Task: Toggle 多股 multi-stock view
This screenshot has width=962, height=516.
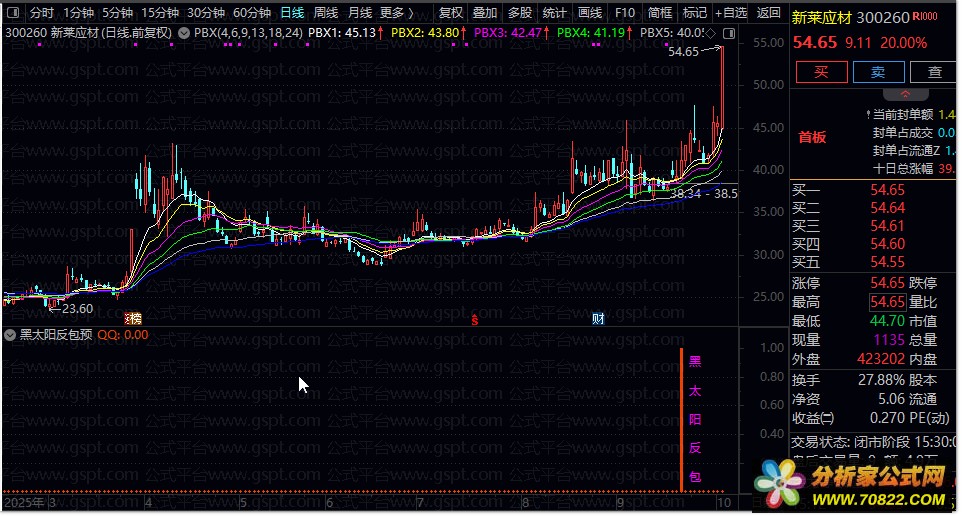Action: 519,13
